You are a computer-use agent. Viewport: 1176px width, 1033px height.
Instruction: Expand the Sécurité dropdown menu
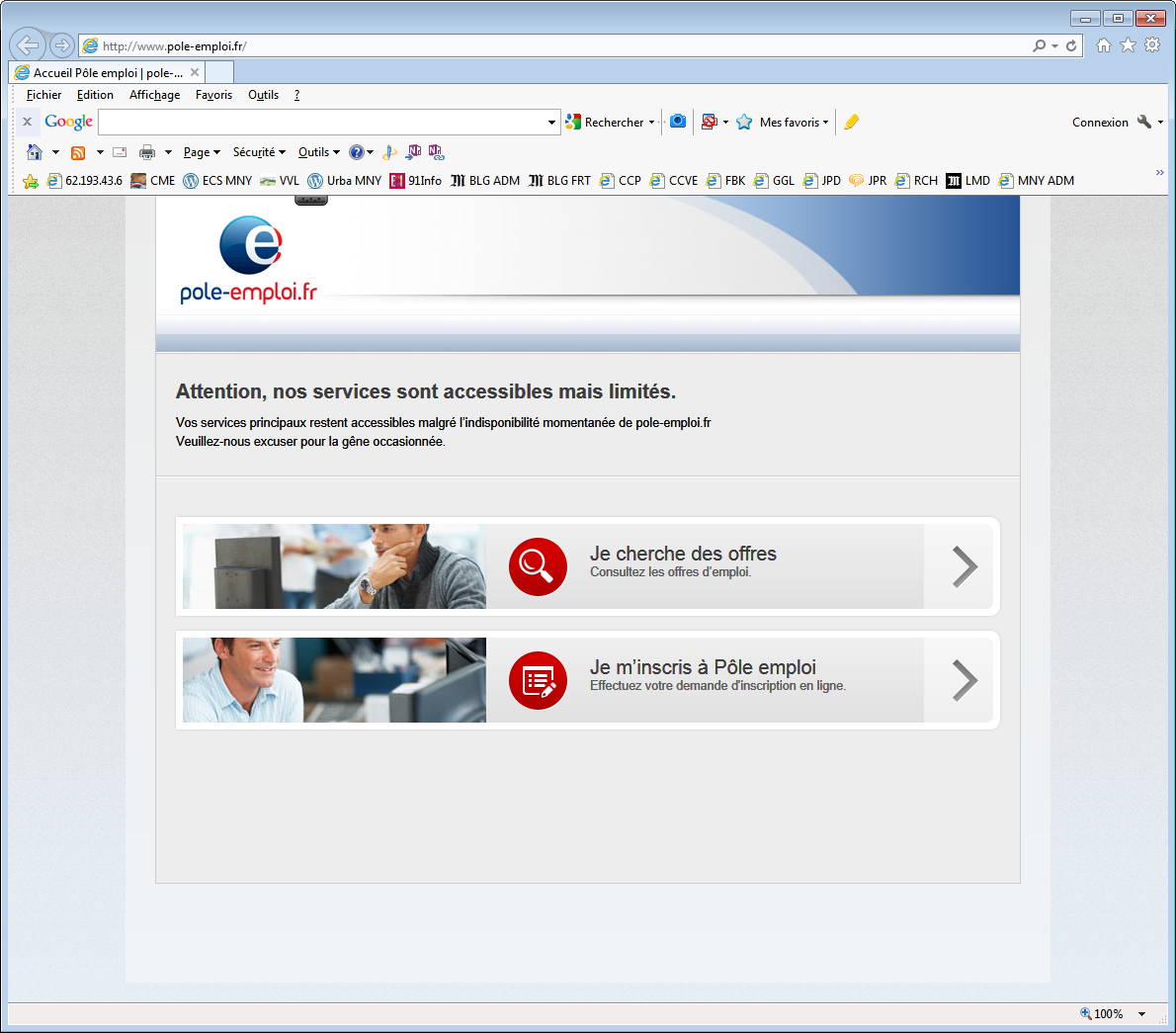[259, 152]
